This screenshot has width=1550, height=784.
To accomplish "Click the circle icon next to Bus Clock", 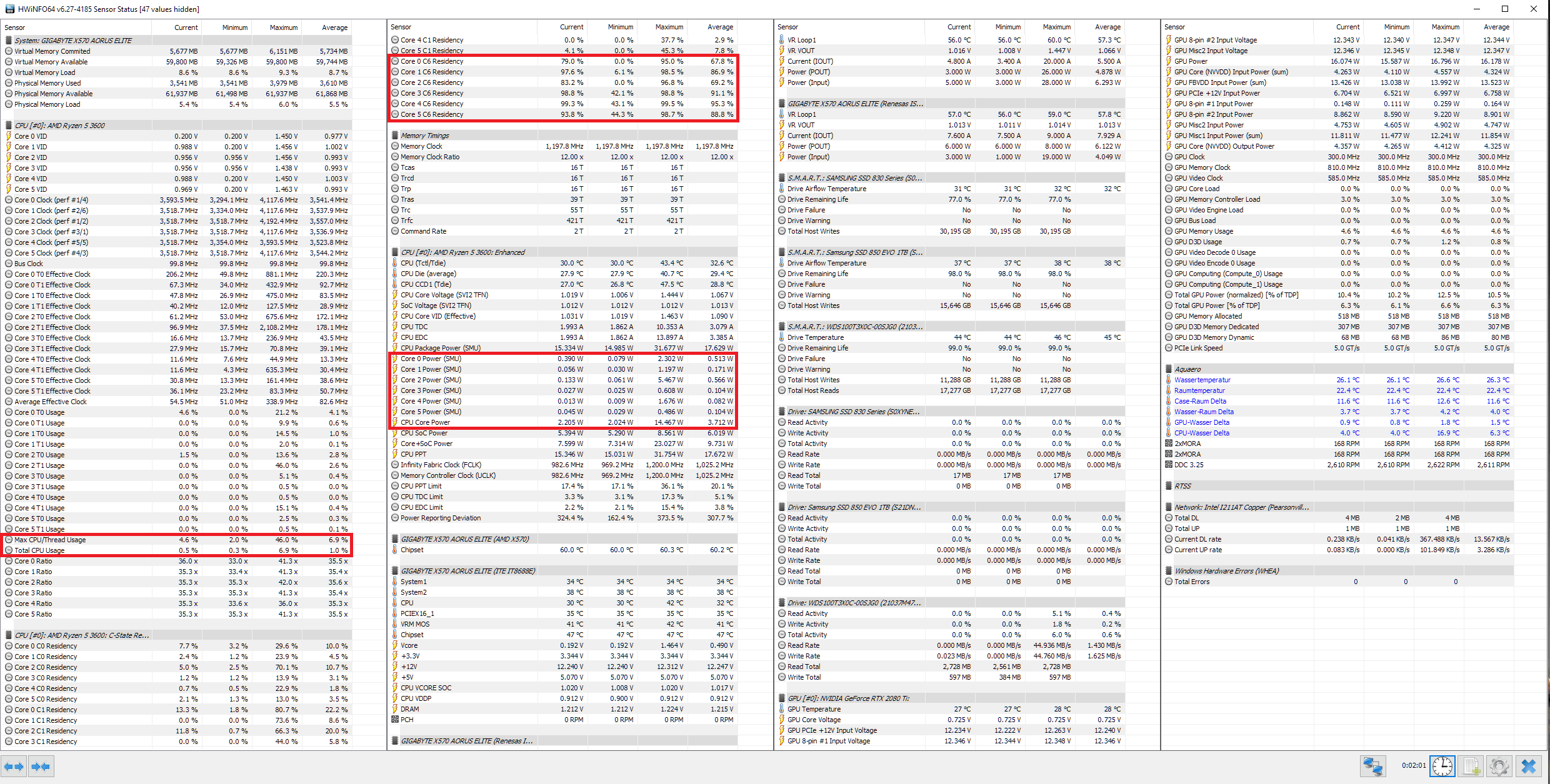I will (x=9, y=264).
